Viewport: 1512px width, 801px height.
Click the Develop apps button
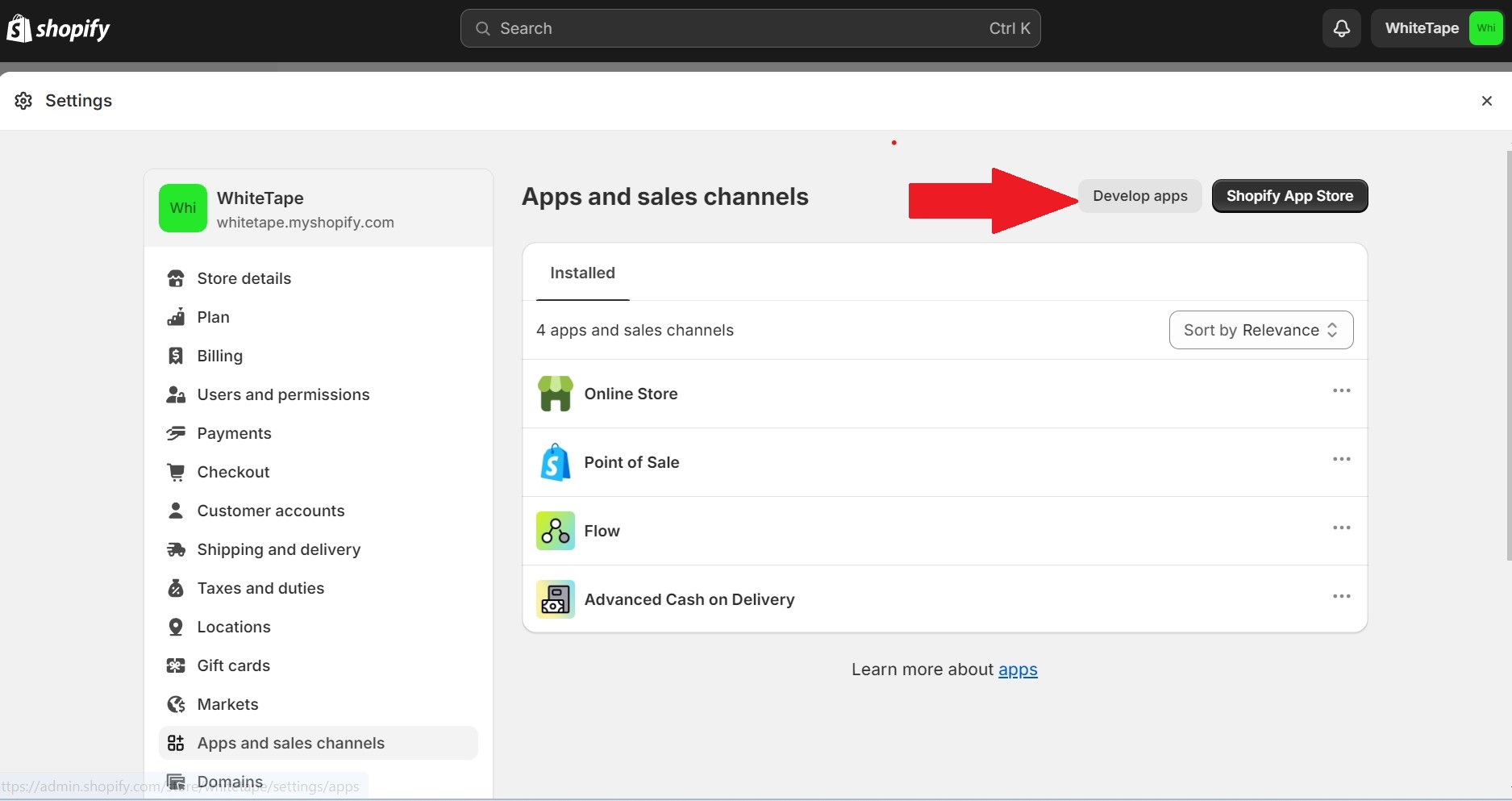1139,196
